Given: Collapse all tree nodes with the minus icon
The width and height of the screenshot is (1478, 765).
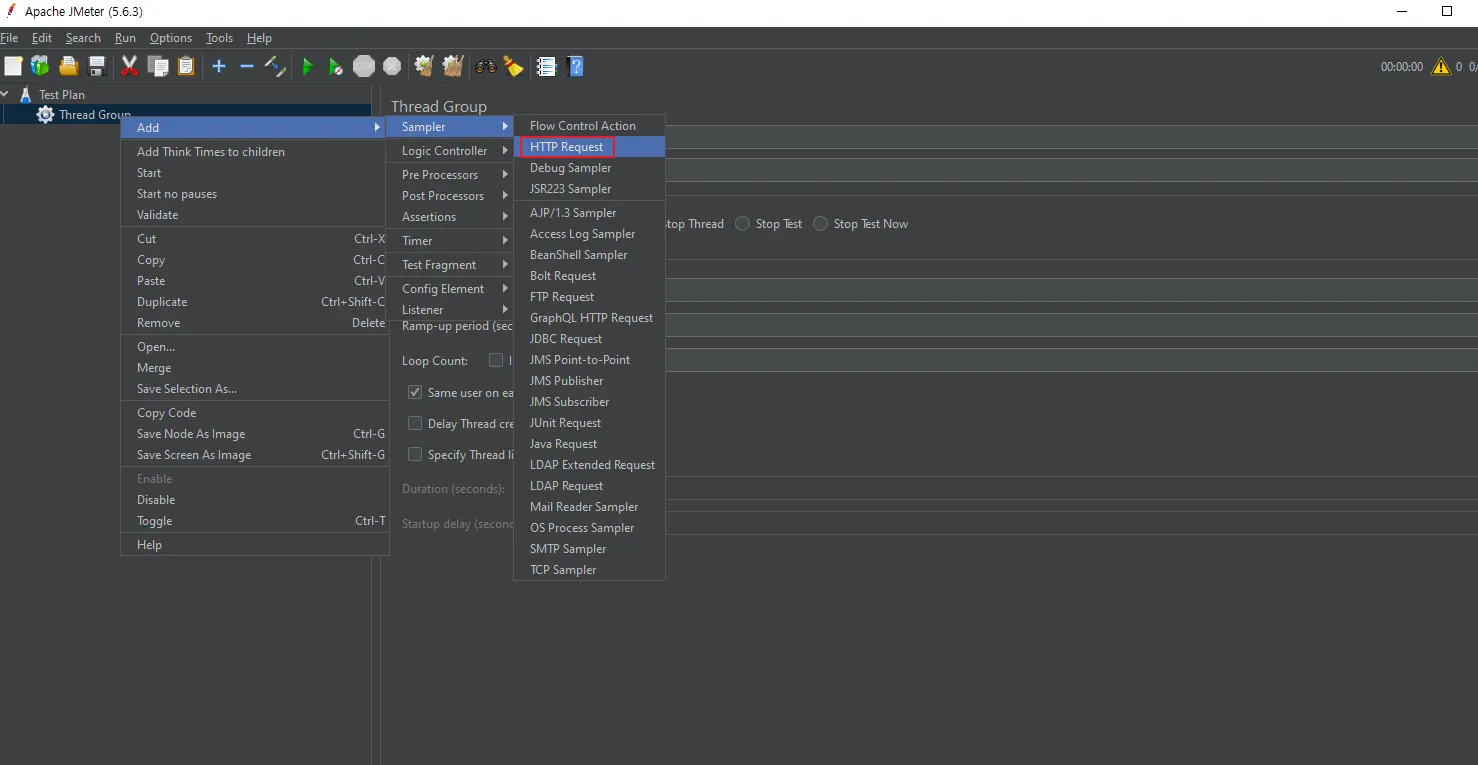Looking at the screenshot, I should click(247, 66).
